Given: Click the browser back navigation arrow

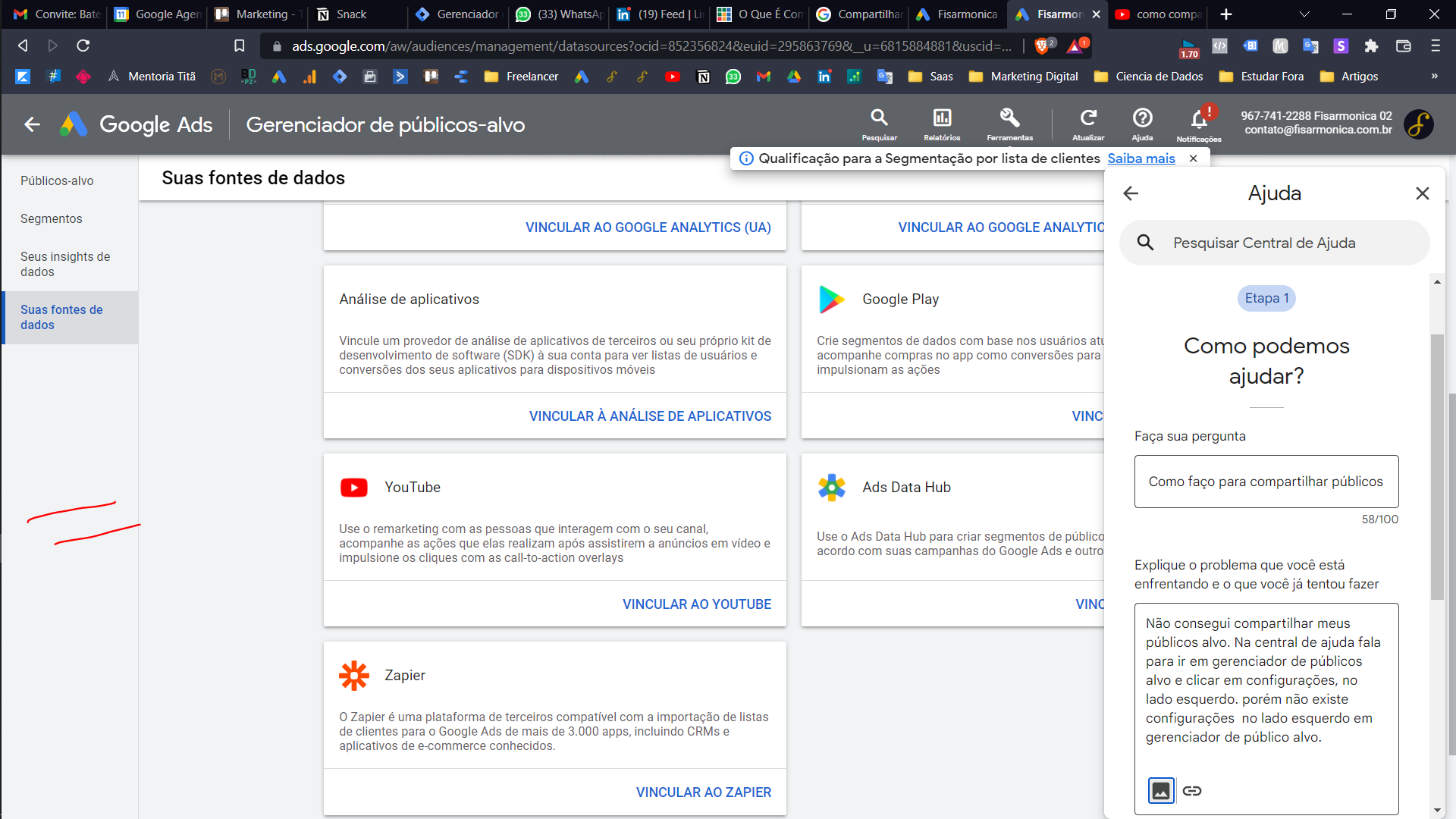Looking at the screenshot, I should tap(23, 45).
